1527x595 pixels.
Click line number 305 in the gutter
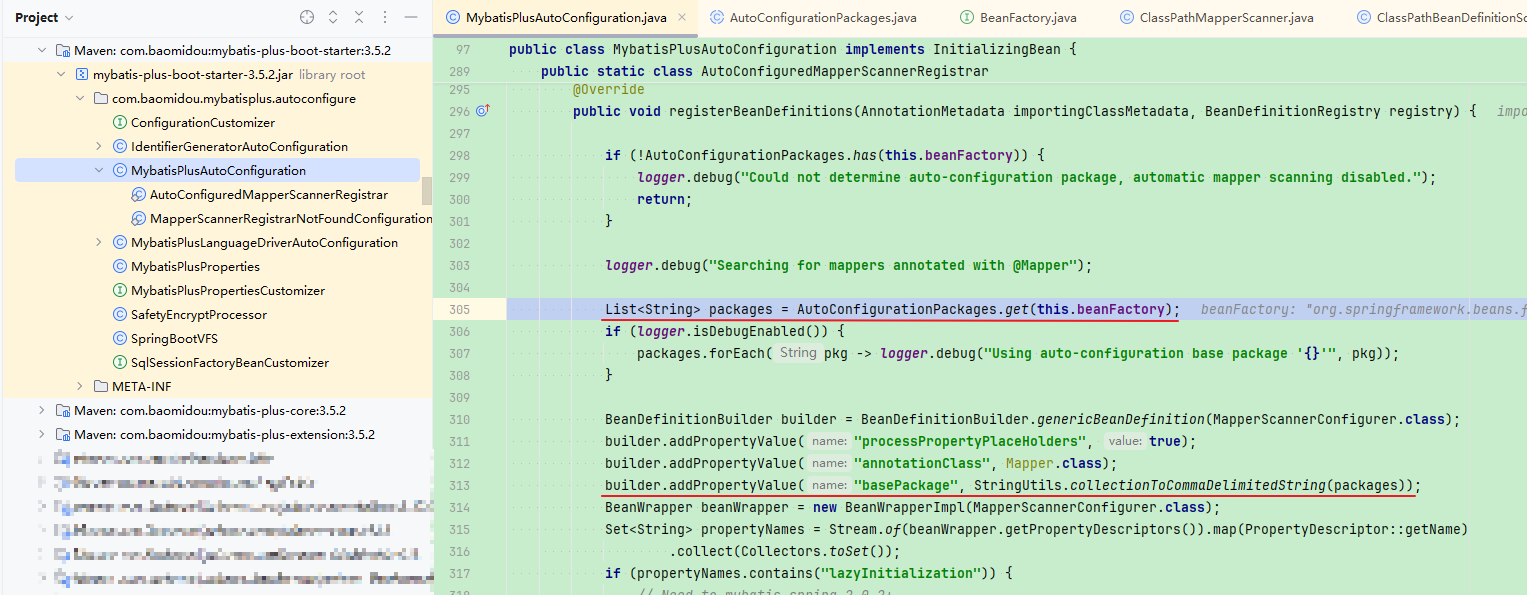coord(459,309)
